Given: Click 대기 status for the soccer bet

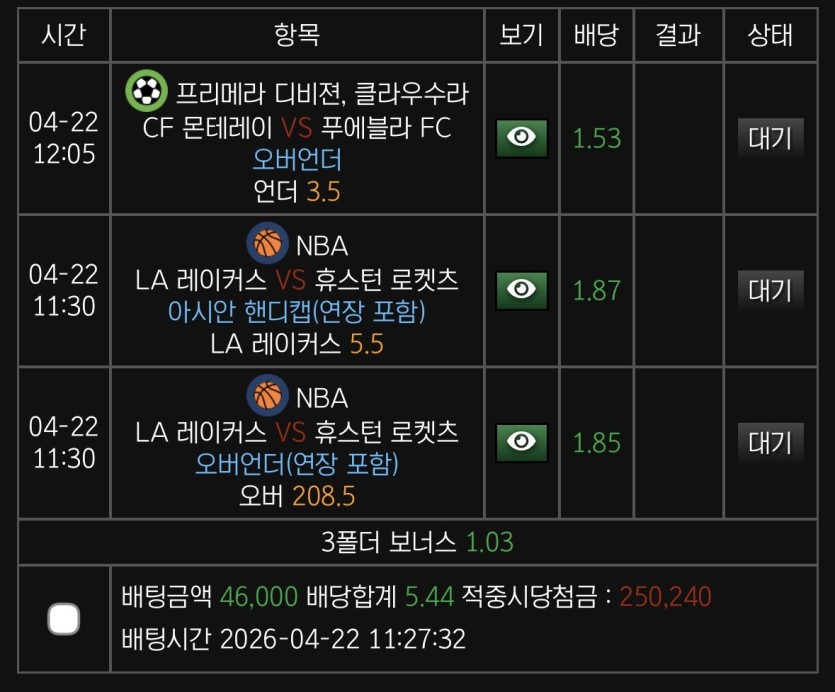Looking at the screenshot, I should (770, 138).
